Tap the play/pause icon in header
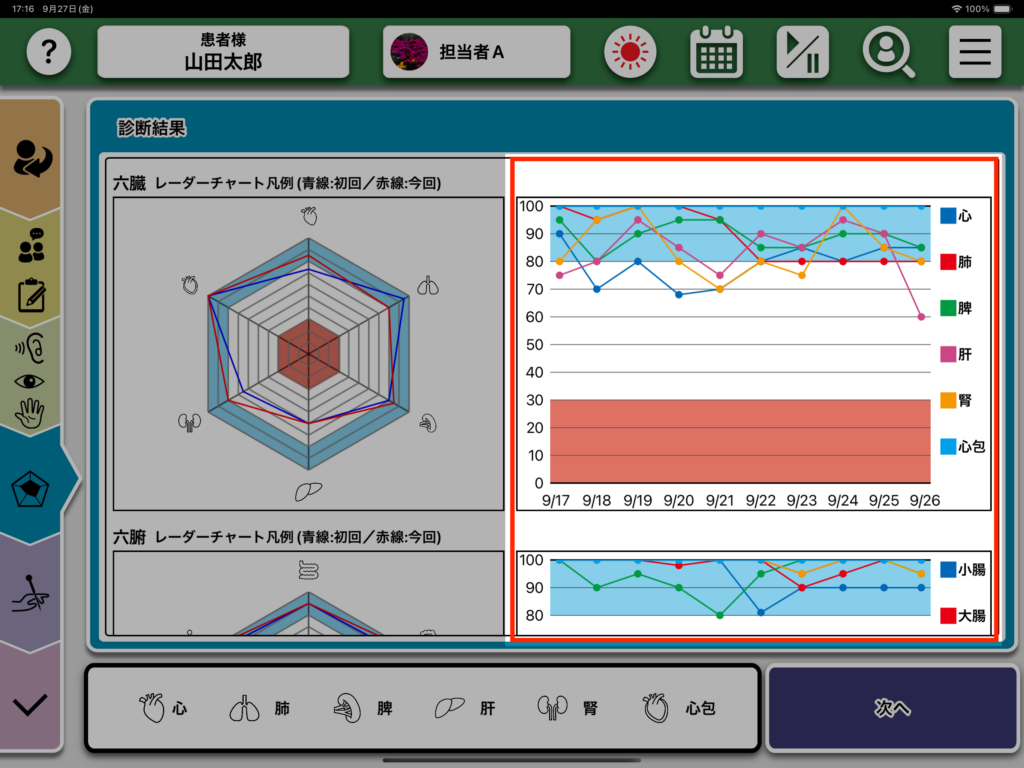 pos(802,52)
